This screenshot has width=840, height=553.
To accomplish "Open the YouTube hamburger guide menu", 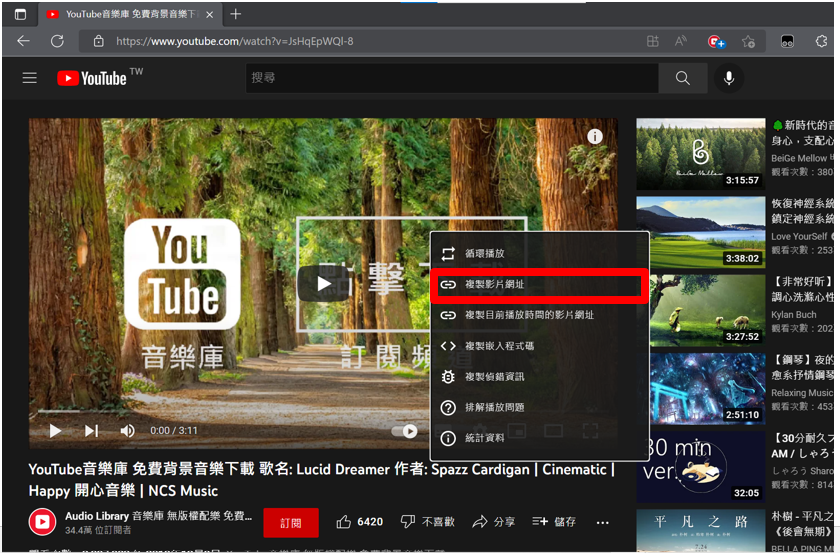I will click(29, 78).
